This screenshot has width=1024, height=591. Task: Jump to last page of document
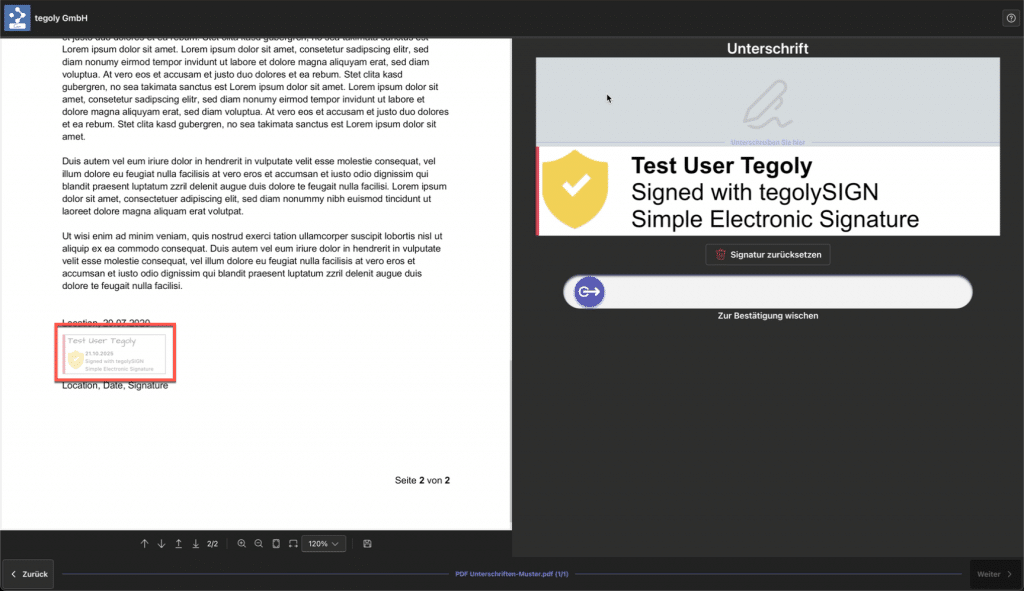click(x=195, y=544)
